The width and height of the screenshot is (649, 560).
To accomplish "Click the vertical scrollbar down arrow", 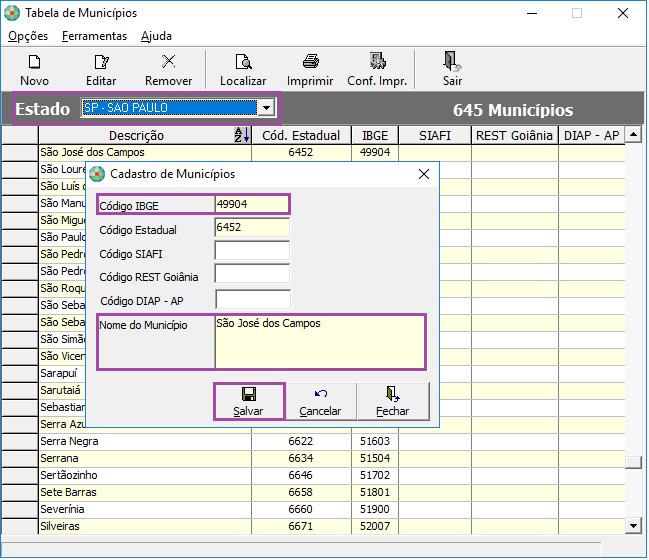I will click(632, 525).
